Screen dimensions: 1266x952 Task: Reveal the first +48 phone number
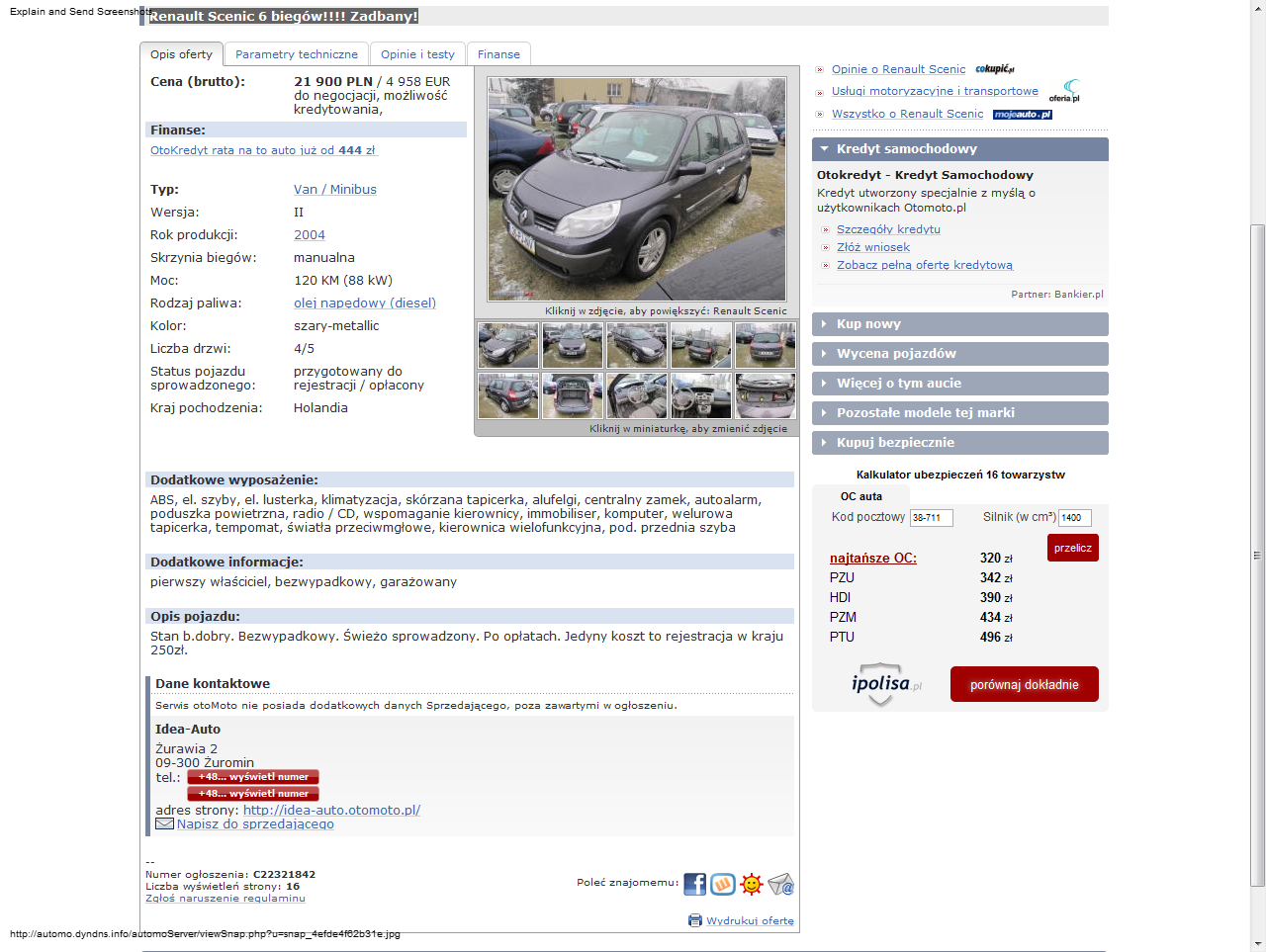tap(253, 777)
